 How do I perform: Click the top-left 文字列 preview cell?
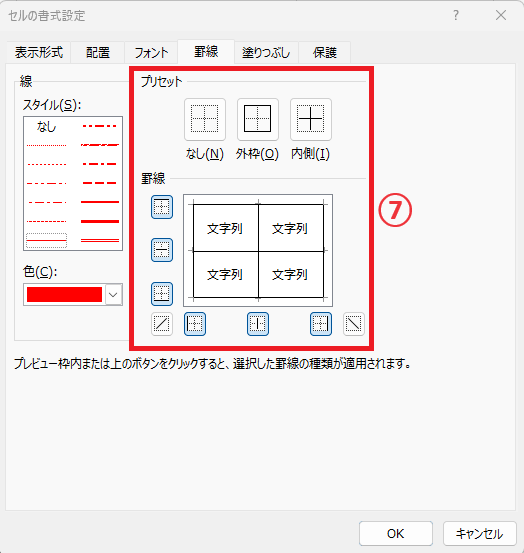226,228
